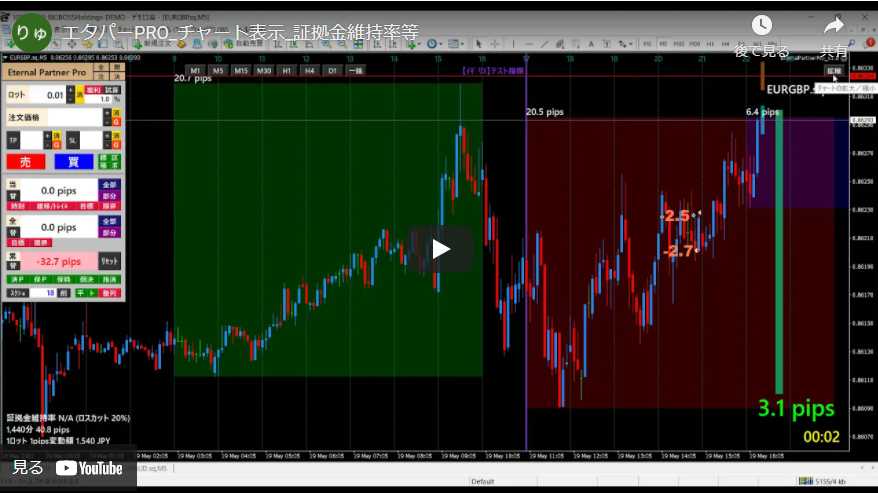Screen dimensions: 878x493
Task: Play the YouTube video
Action: tap(440, 249)
